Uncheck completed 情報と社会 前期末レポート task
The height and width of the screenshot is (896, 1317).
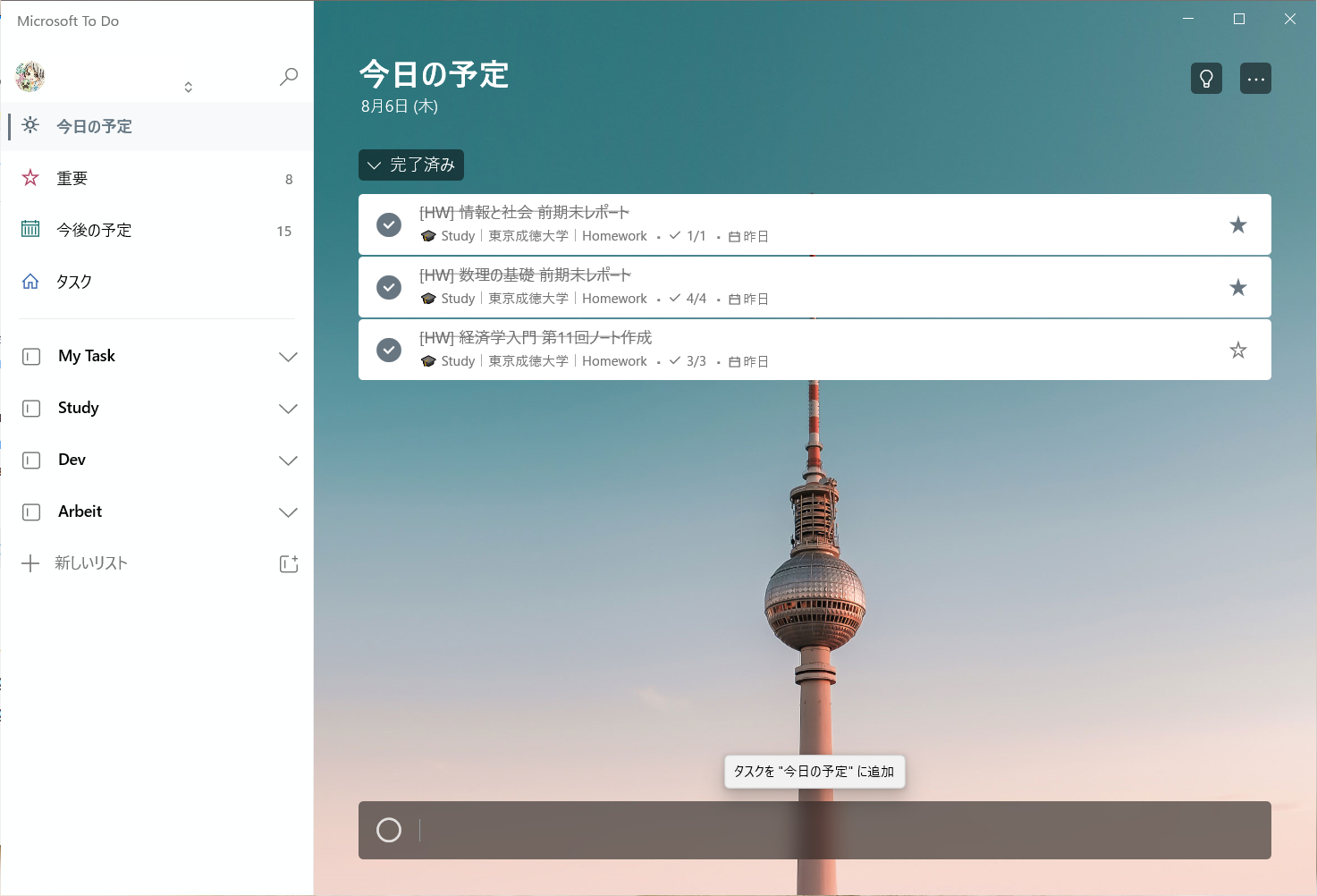[x=389, y=224]
